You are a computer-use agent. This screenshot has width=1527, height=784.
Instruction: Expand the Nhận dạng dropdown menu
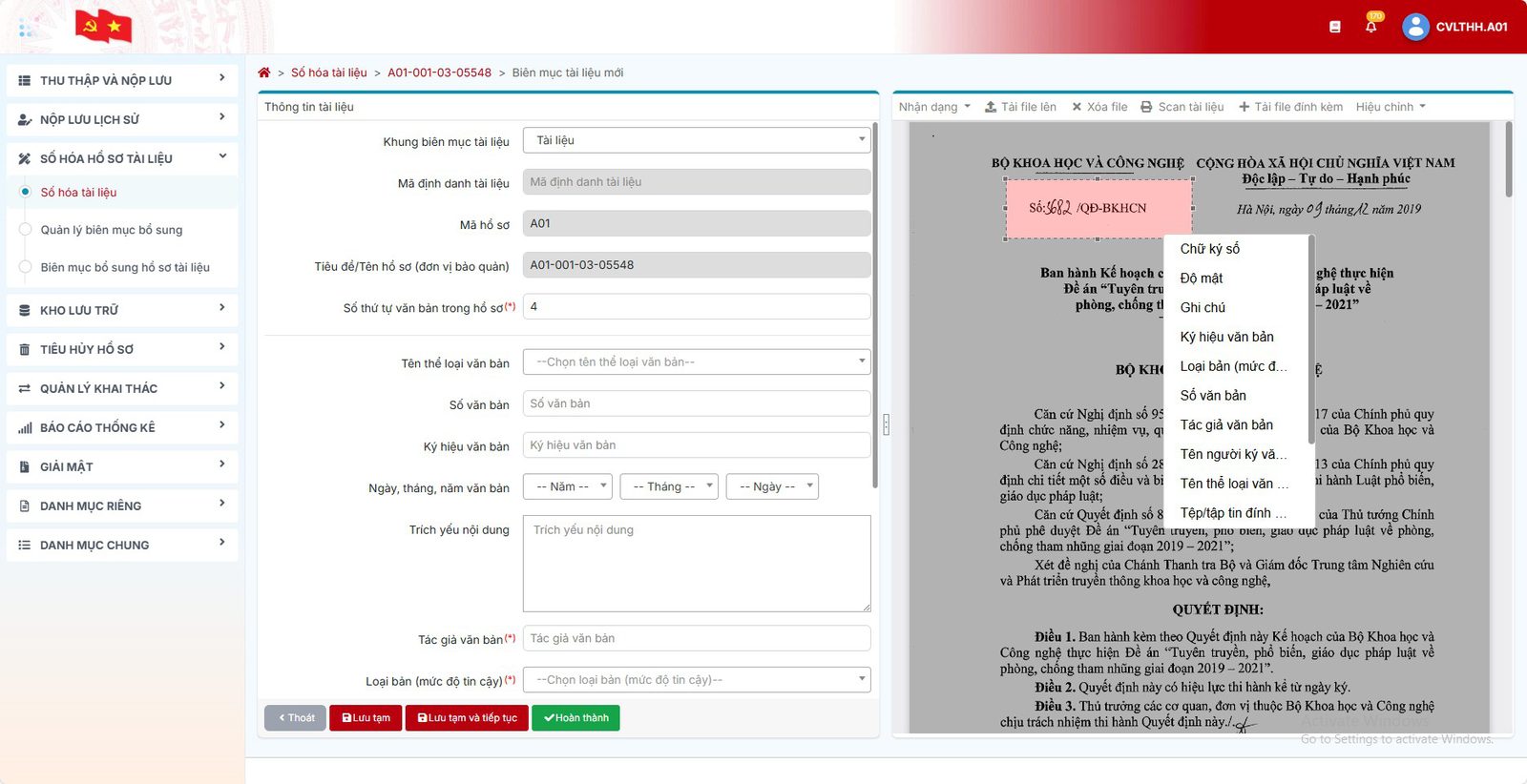pyautogui.click(x=934, y=107)
